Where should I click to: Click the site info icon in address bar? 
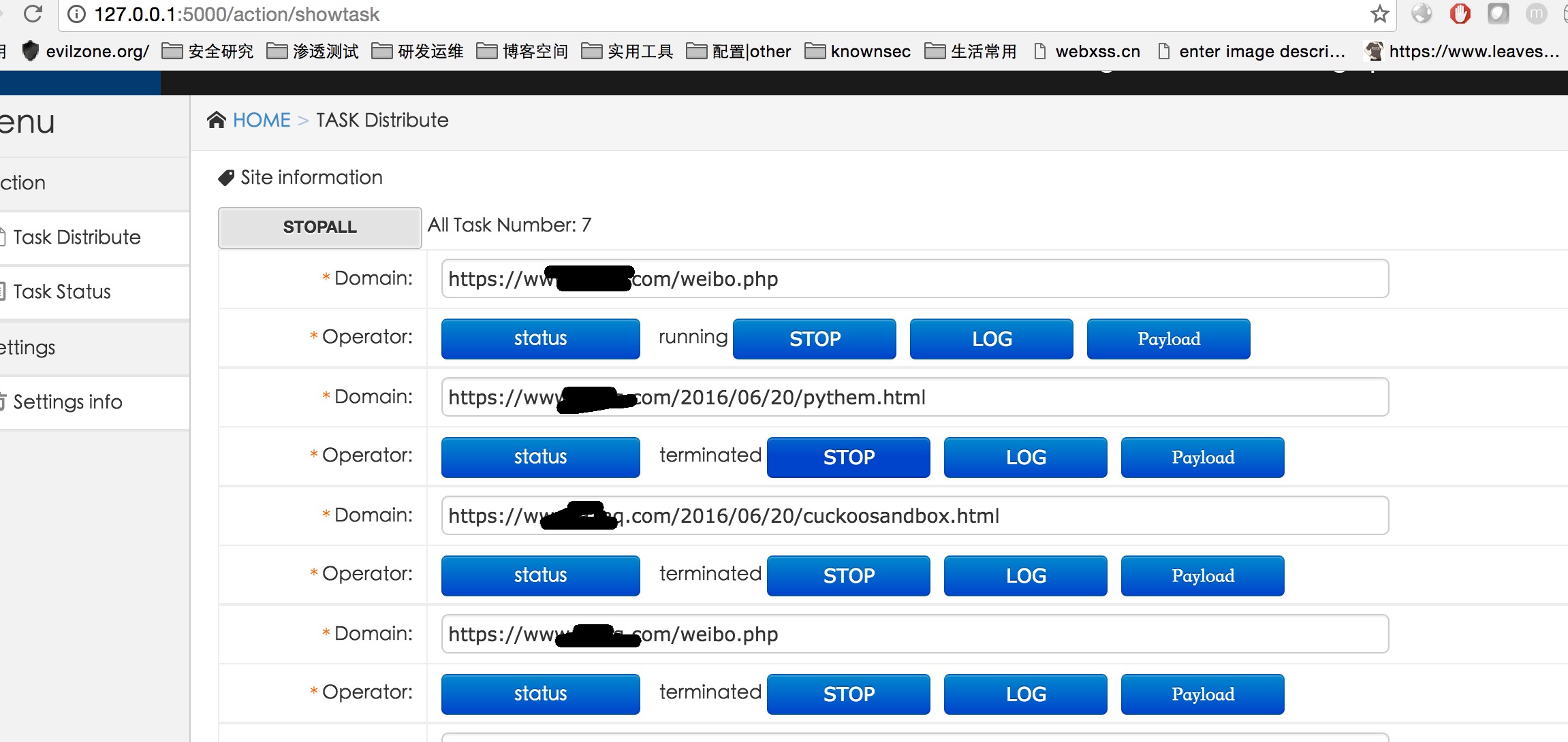[x=77, y=14]
